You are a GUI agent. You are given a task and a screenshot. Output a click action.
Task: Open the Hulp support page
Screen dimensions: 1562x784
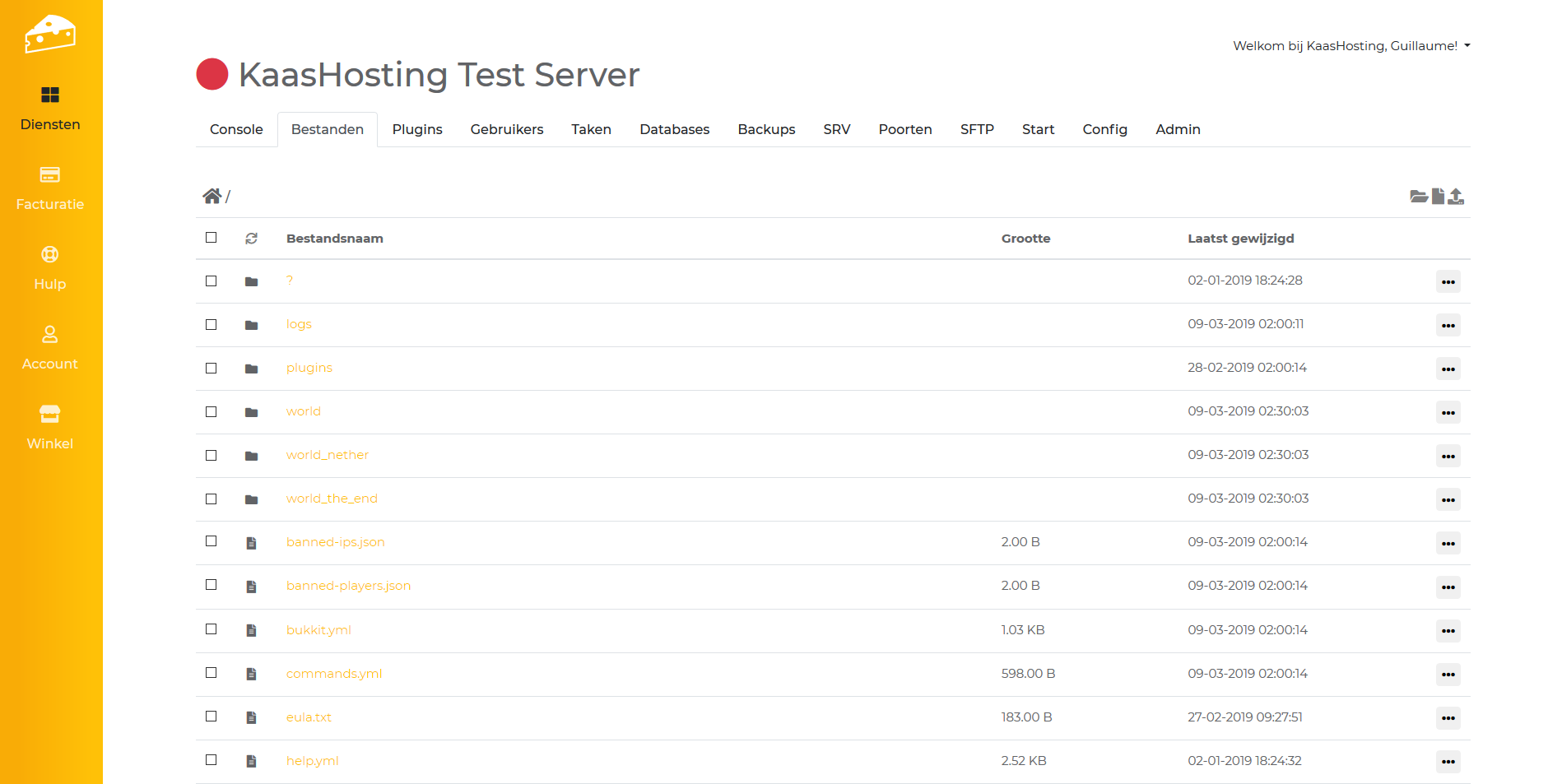(x=50, y=268)
